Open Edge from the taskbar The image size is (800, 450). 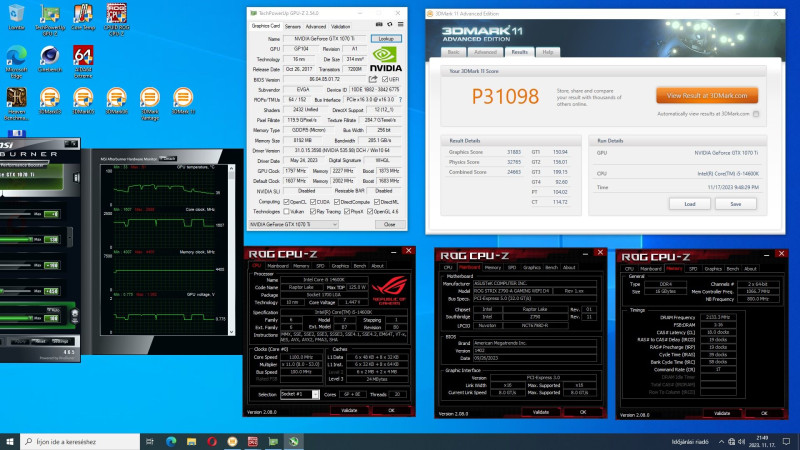(x=170, y=441)
